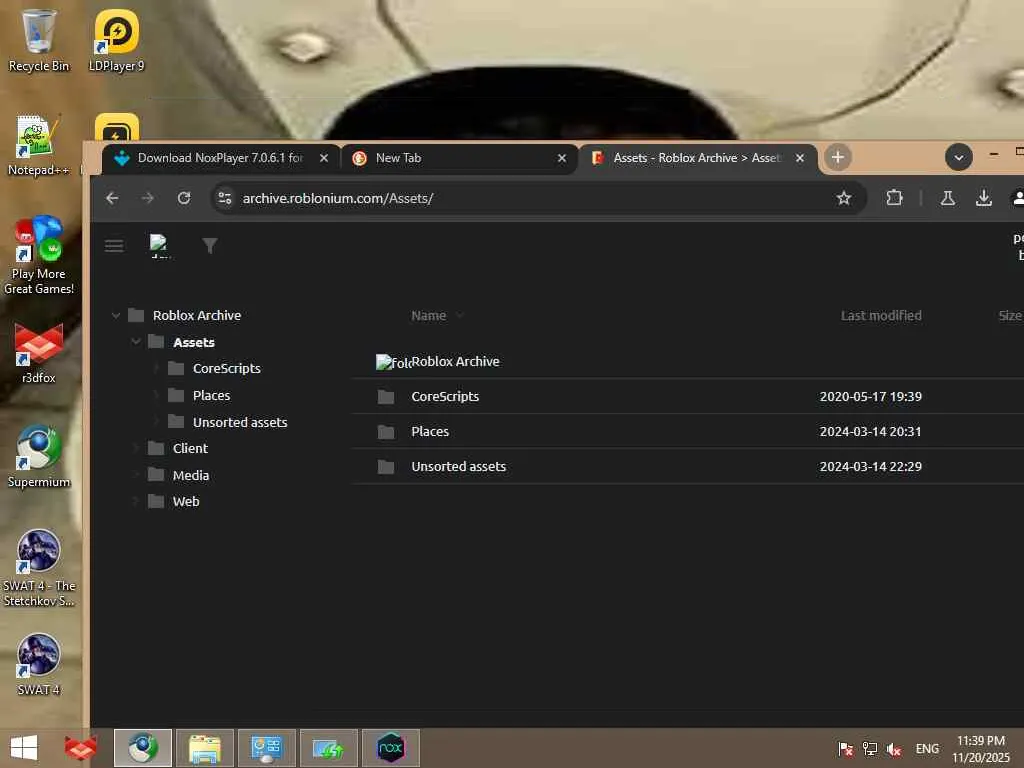Expand the Web tree node

pyautogui.click(x=135, y=502)
